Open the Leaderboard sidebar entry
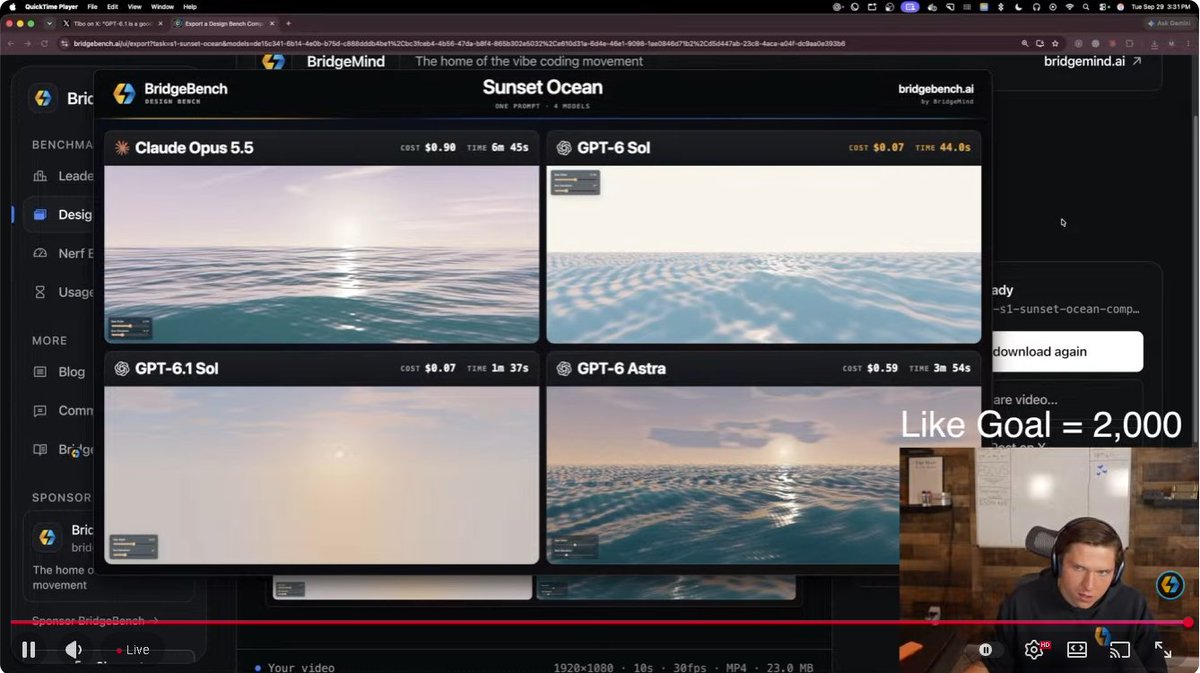1200x673 pixels. point(65,176)
